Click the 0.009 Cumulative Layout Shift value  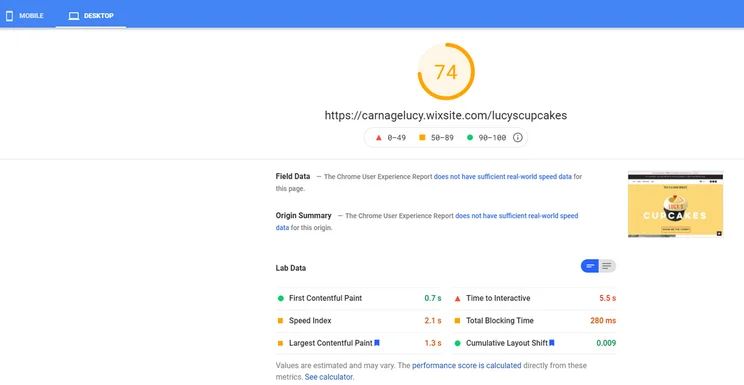(606, 343)
